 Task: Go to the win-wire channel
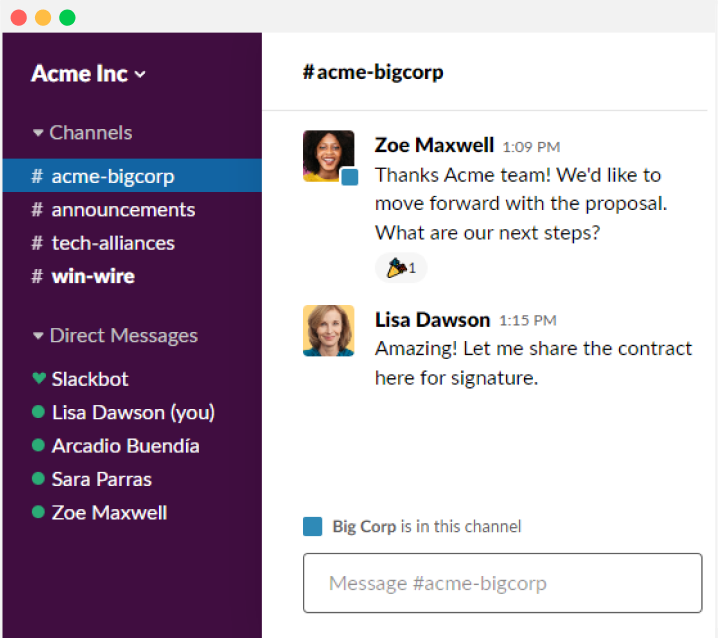pos(92,276)
